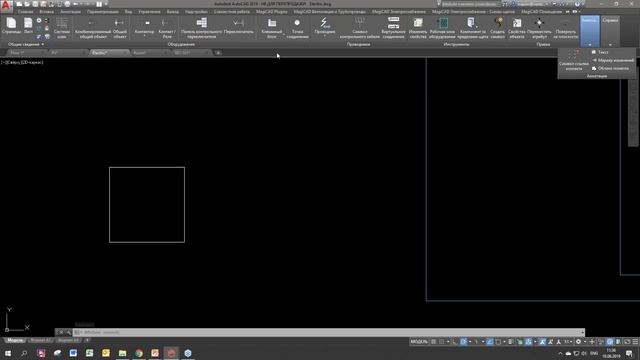Click the Лист ribbon icon

point(28,26)
